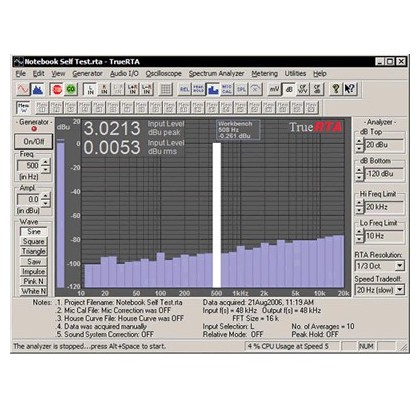420x420 pixels.
Task: Toggle the Peak Hold toolbar icon
Action: (x=198, y=89)
